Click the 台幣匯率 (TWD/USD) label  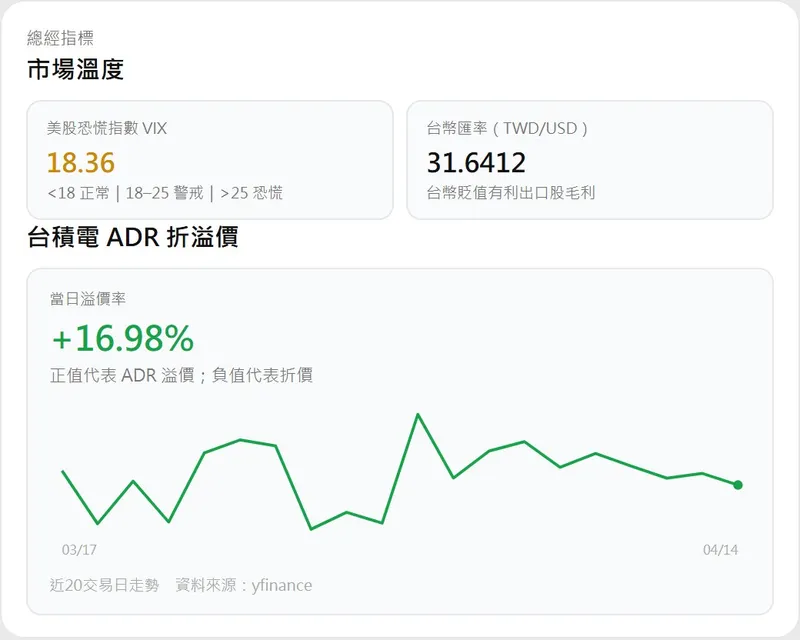[507, 128]
